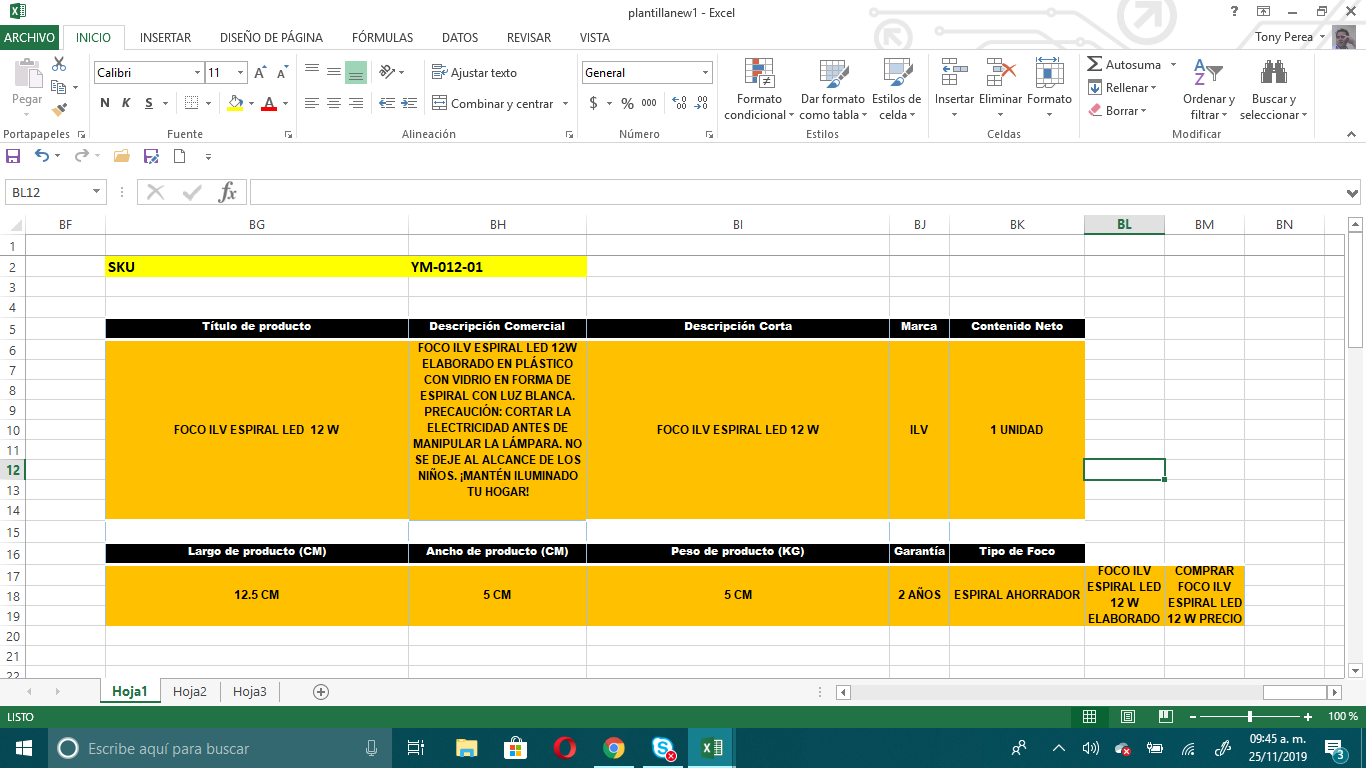Click the Format Painter brush icon
The width and height of the screenshot is (1366, 768).
pyautogui.click(x=60, y=110)
